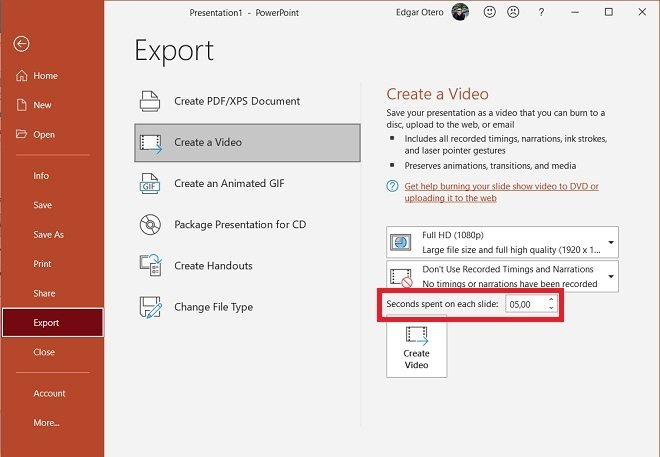This screenshot has width=660, height=457.
Task: Select the Create Handouts option
Action: tap(248, 266)
